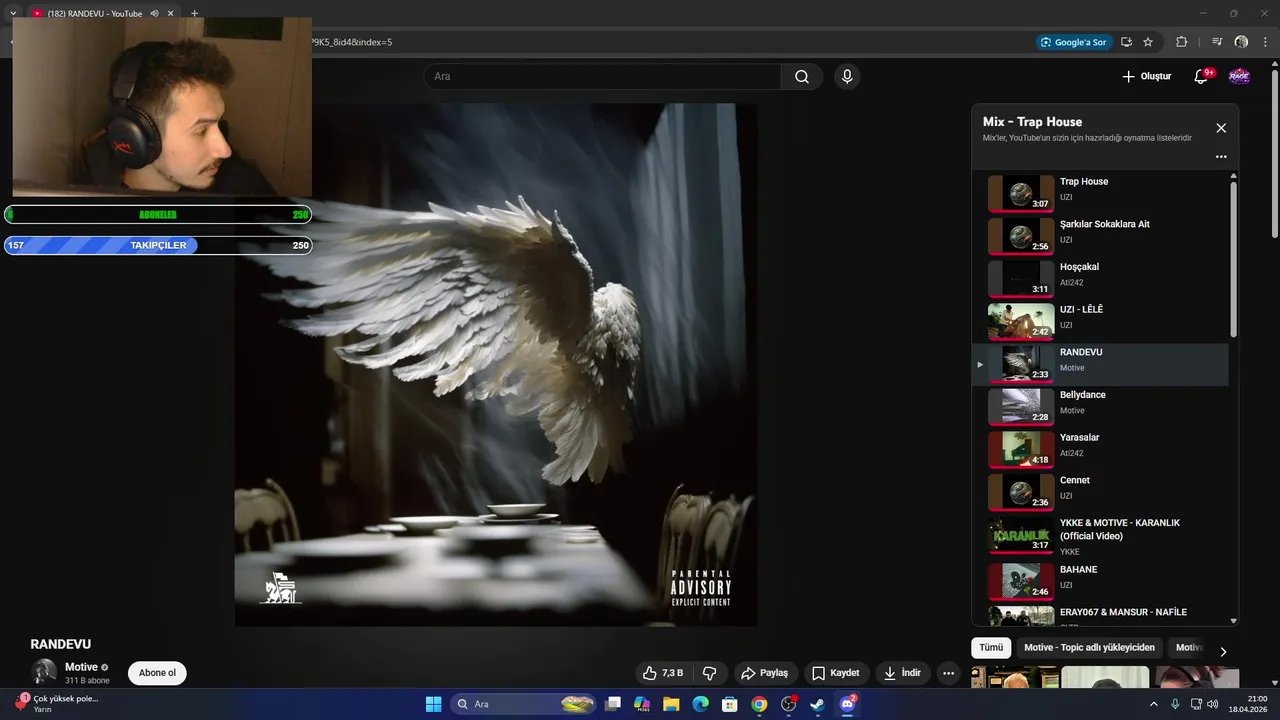Open Steam from taskbar

pos(817,704)
